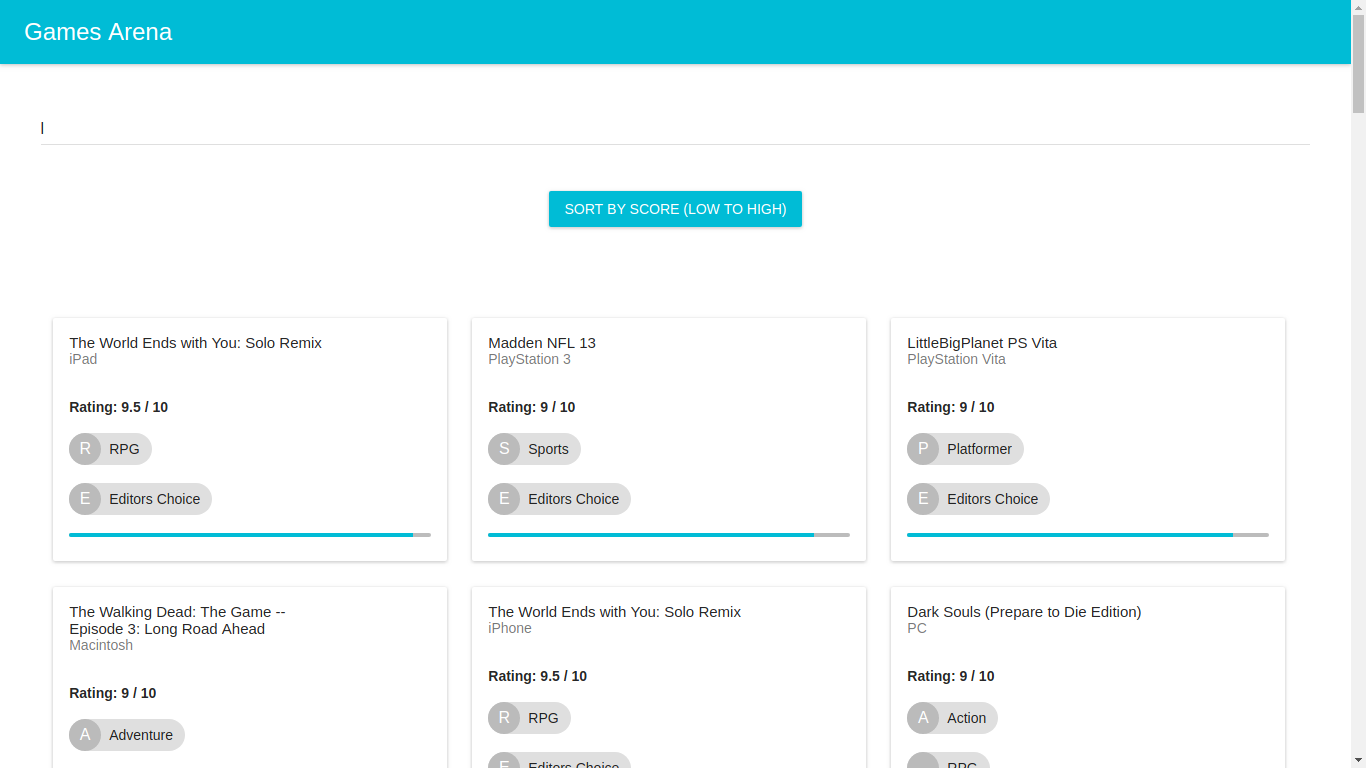The image size is (1366, 768).
Task: Click Rating 9 / 10 on Dark Souls card
Action: pos(951,676)
